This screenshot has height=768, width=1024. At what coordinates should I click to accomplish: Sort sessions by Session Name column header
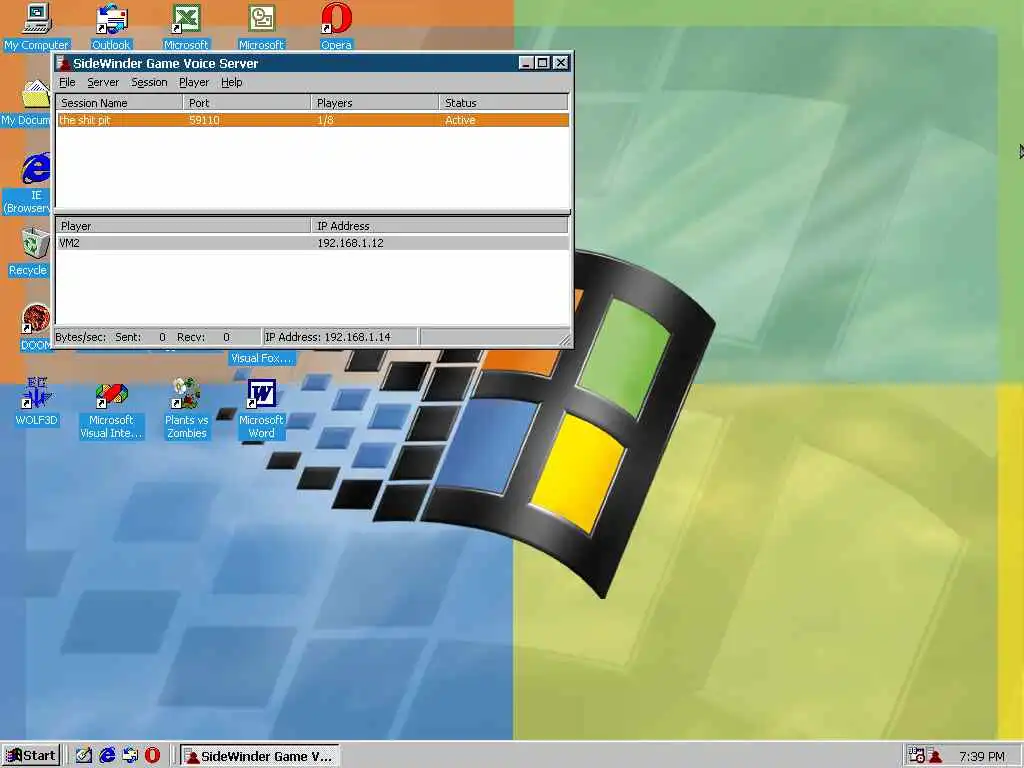[120, 103]
